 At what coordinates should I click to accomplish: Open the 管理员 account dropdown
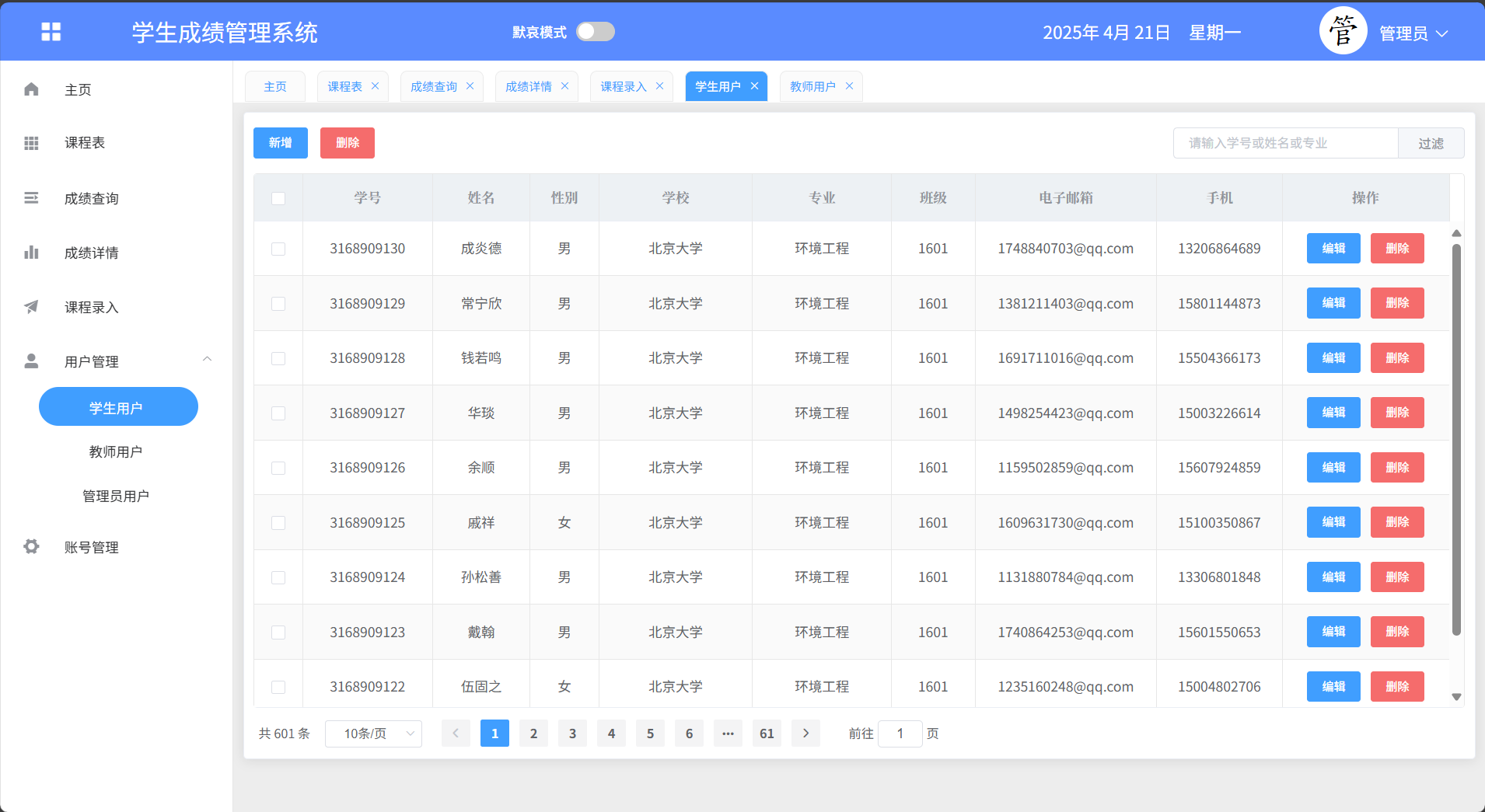pos(1413,33)
